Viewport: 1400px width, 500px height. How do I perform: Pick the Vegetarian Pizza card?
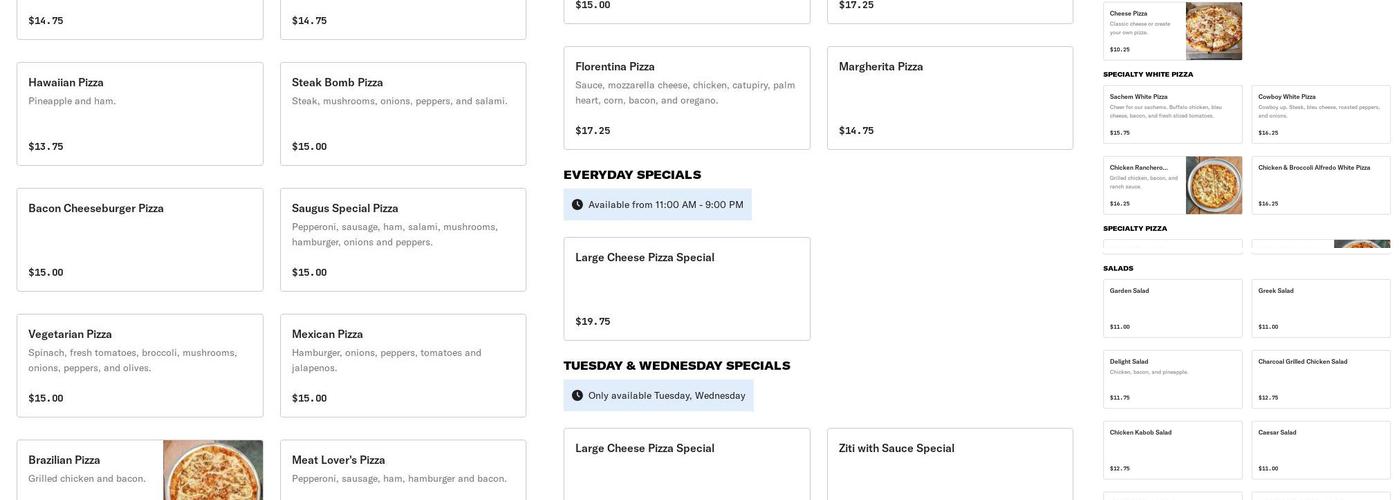pos(140,366)
